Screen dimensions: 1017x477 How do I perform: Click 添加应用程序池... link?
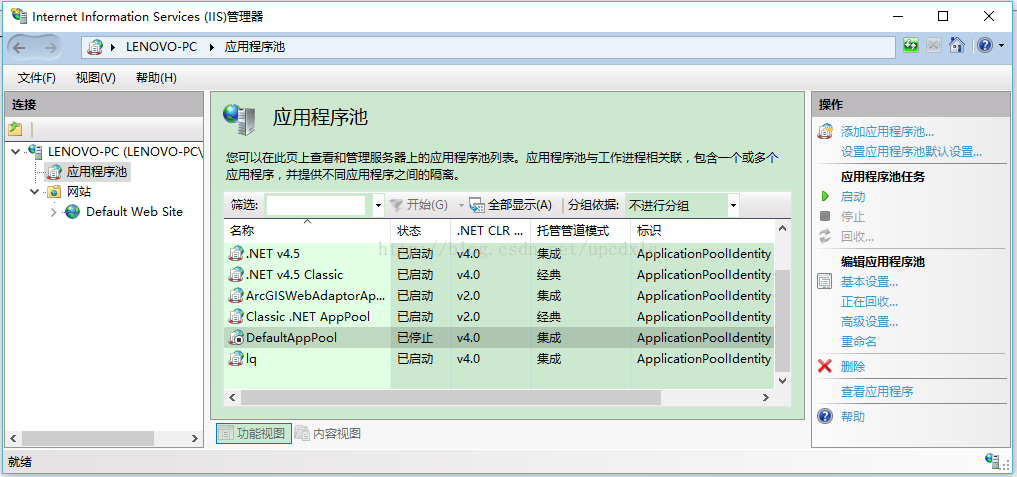(x=887, y=132)
